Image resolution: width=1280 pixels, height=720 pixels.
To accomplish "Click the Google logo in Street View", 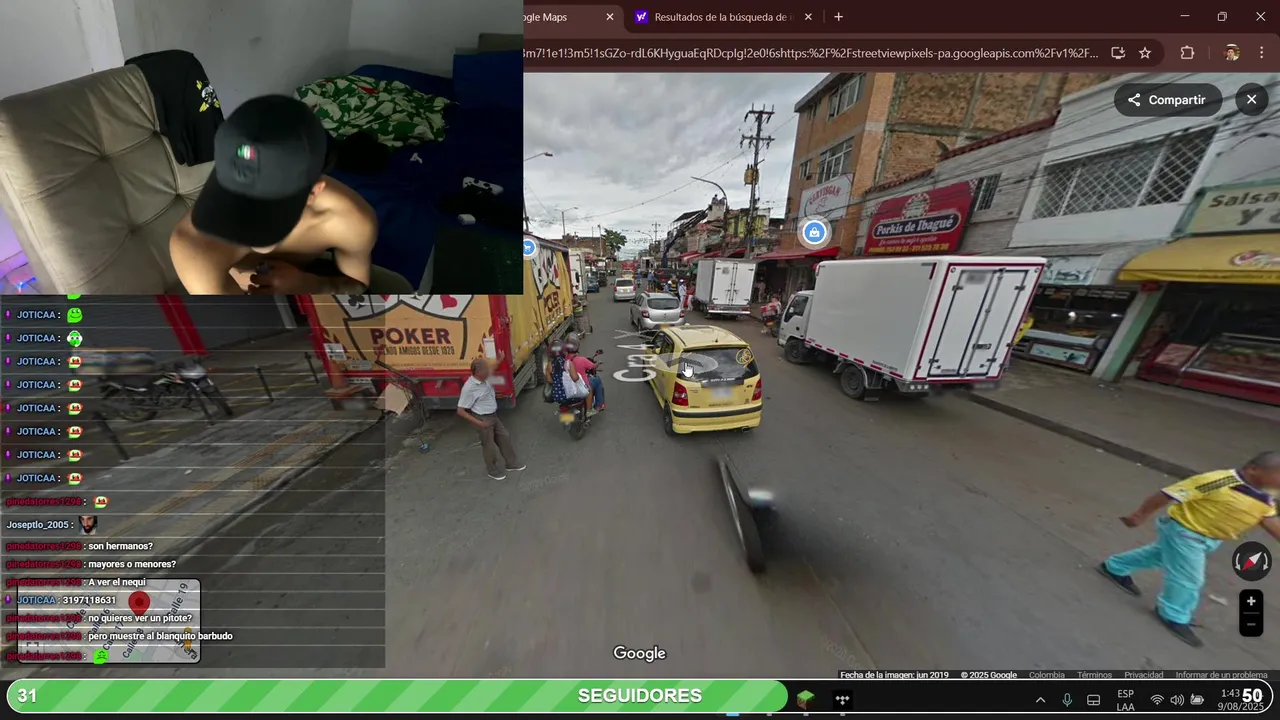I will 639,653.
